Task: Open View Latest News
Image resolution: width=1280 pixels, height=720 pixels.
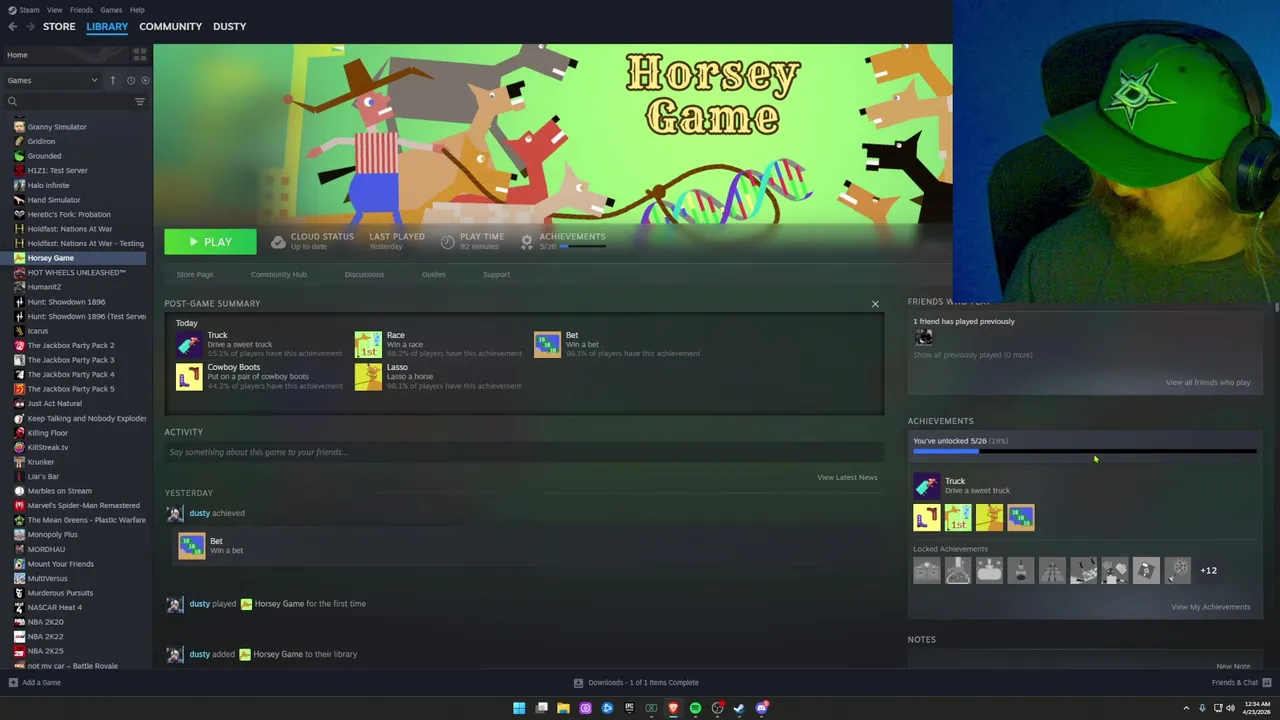Action: (847, 477)
